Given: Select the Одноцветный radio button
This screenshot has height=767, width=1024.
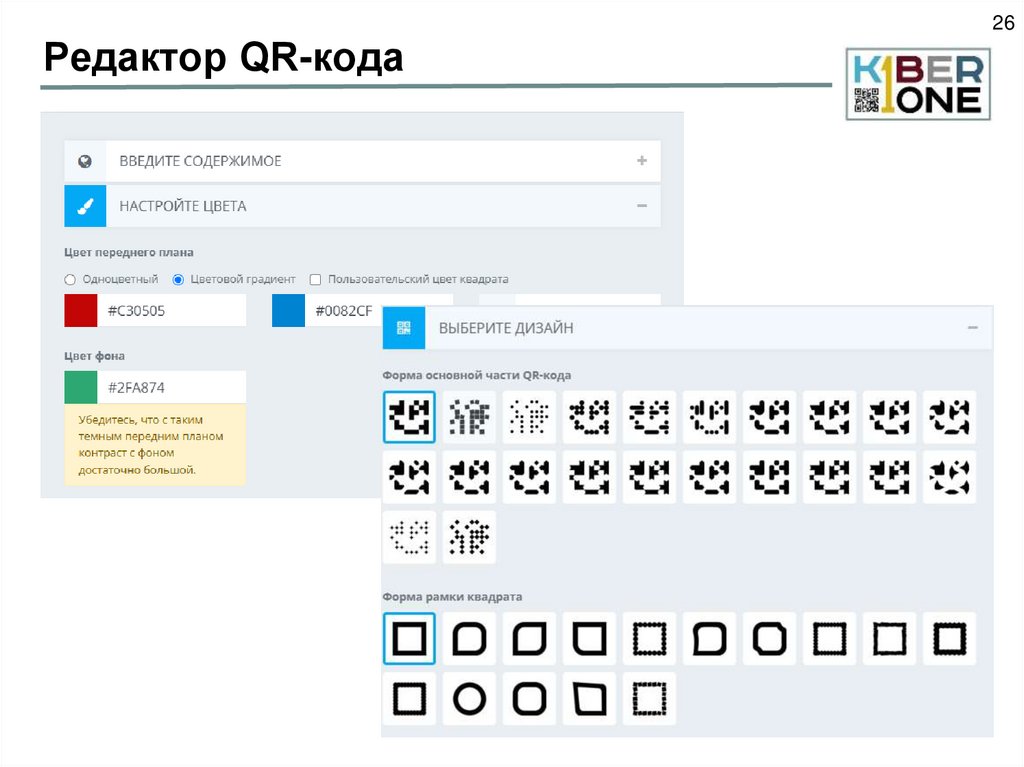Looking at the screenshot, I should tap(70, 280).
